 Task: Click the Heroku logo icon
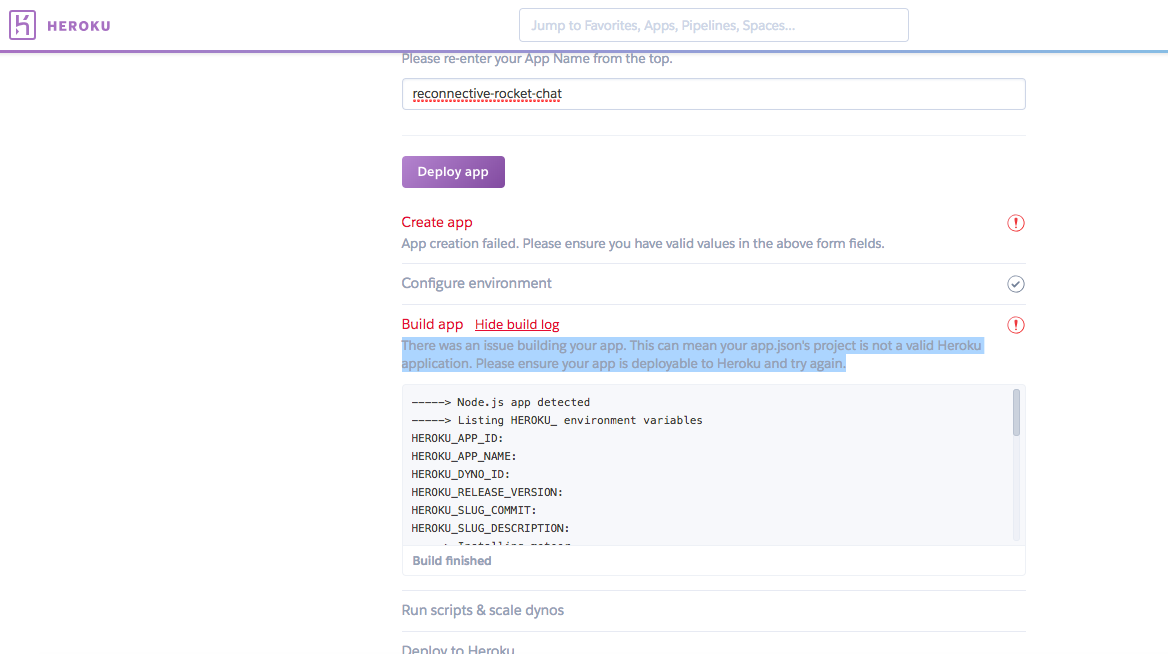click(x=22, y=24)
